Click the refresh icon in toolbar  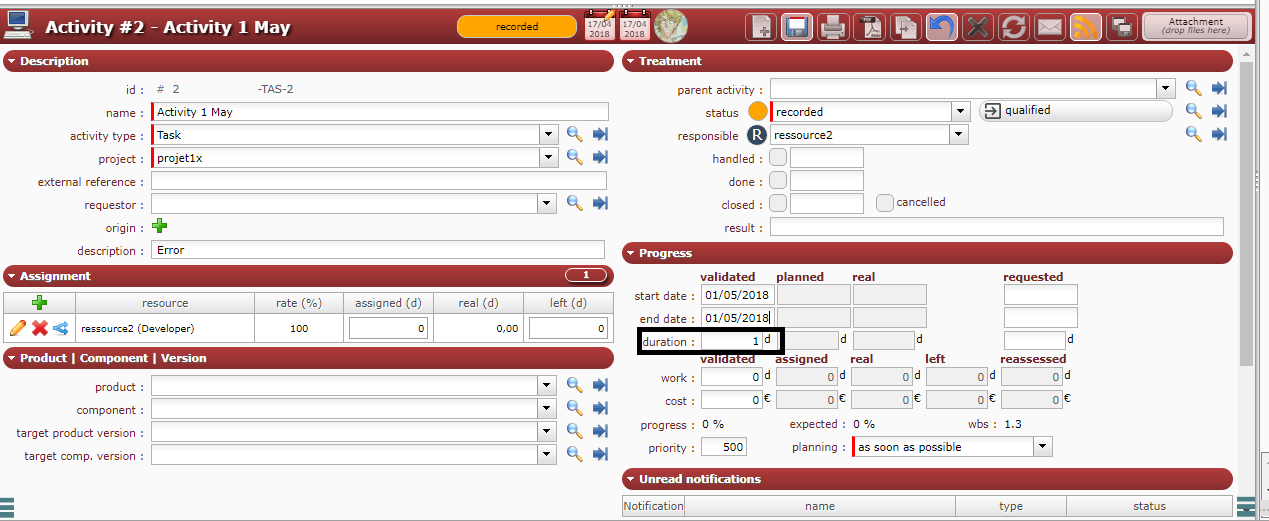click(1013, 27)
